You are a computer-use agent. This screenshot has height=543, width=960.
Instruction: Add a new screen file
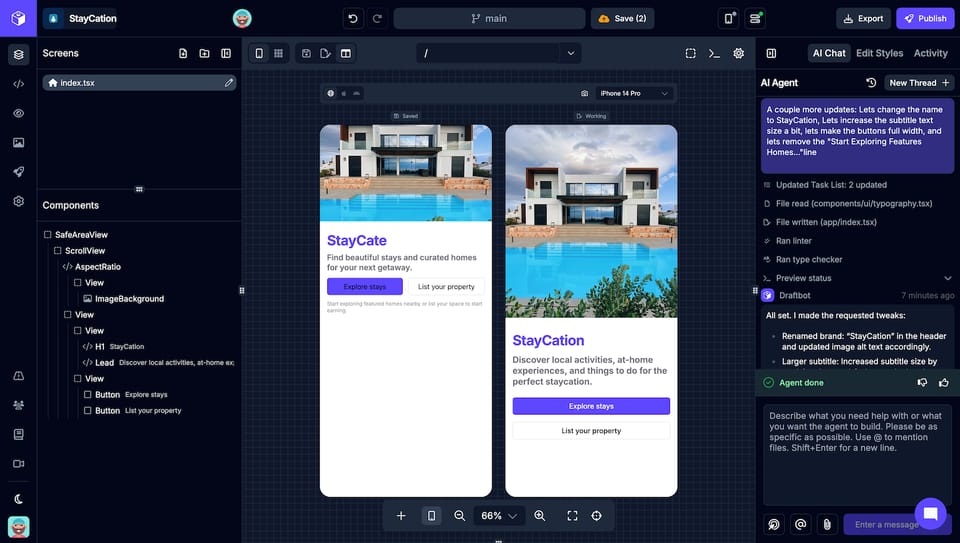pyautogui.click(x=183, y=53)
